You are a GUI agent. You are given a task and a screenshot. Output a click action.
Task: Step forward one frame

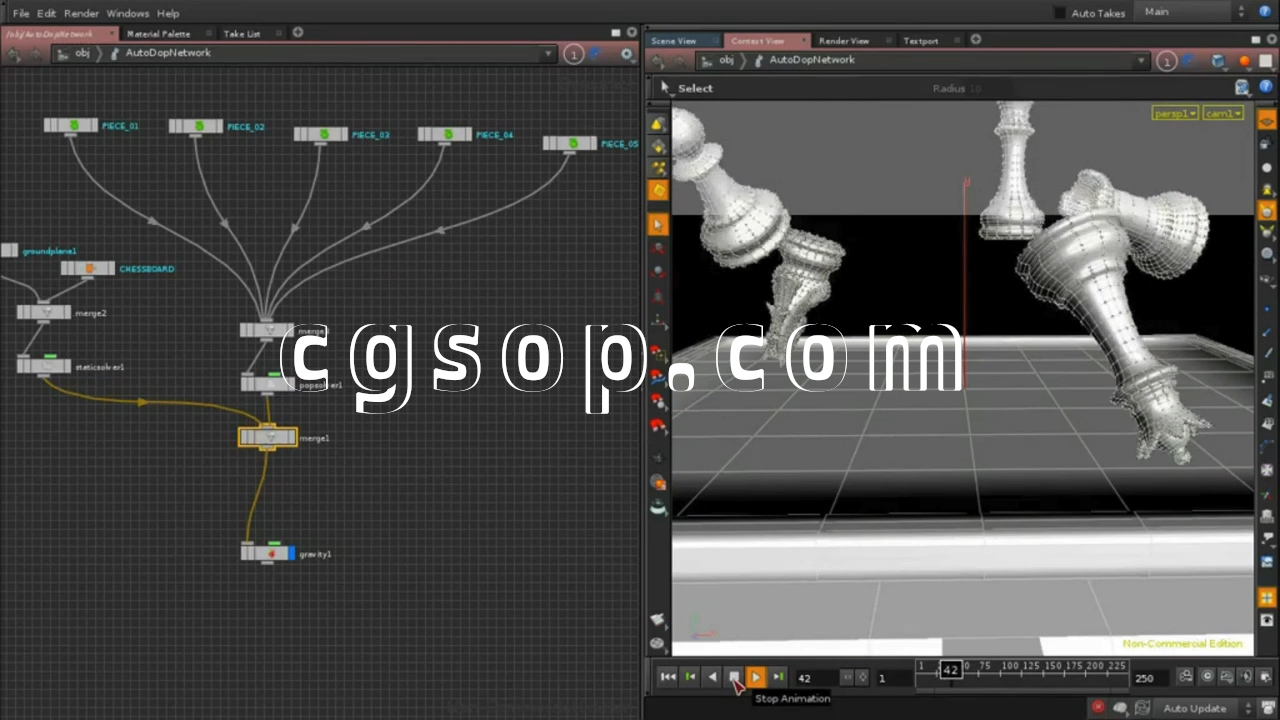pos(778,677)
